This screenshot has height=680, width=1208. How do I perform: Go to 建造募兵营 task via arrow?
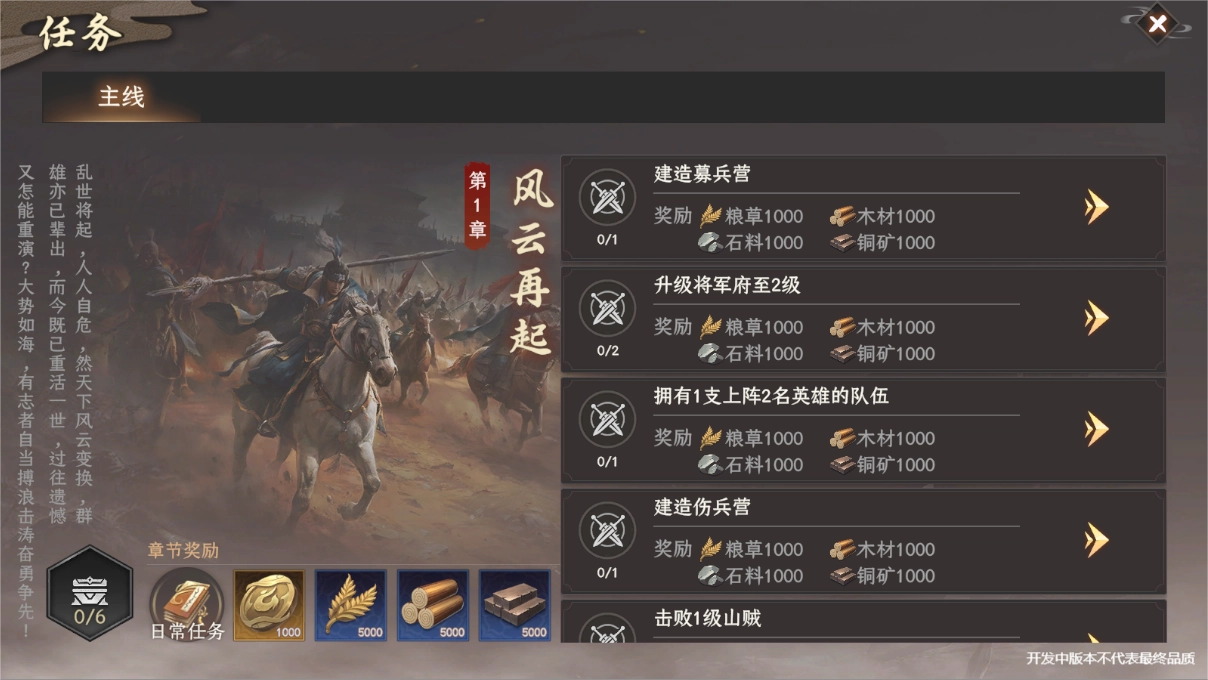pyautogui.click(x=1097, y=207)
